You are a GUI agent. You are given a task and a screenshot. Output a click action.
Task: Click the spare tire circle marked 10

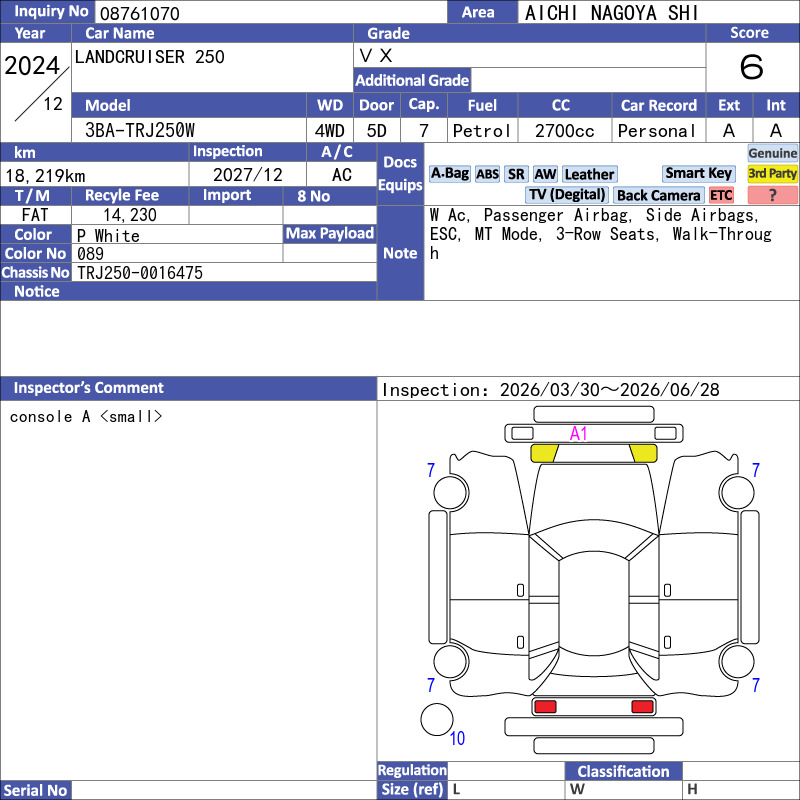click(436, 720)
